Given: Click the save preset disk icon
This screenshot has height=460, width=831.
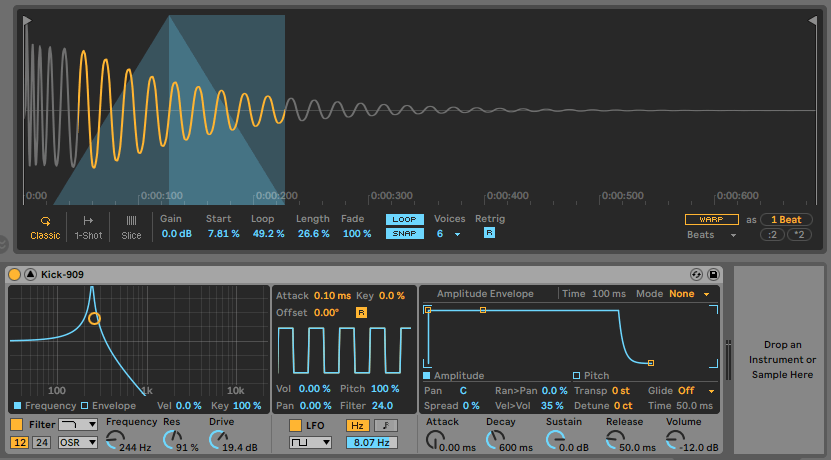Looking at the screenshot, I should coord(713,274).
